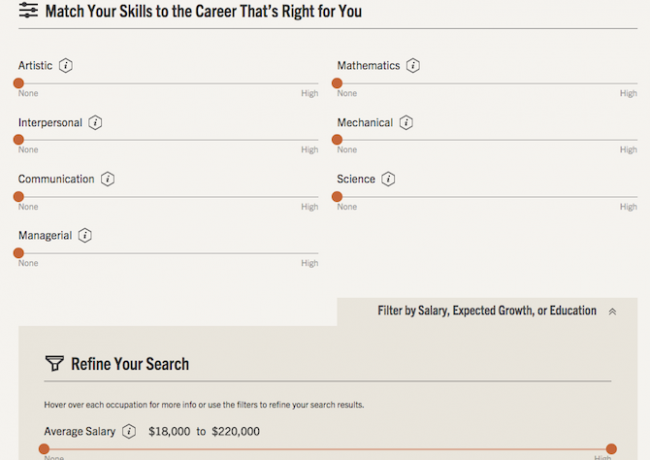Click the Average Salary info icon
The height and width of the screenshot is (460, 650).
tap(129, 431)
